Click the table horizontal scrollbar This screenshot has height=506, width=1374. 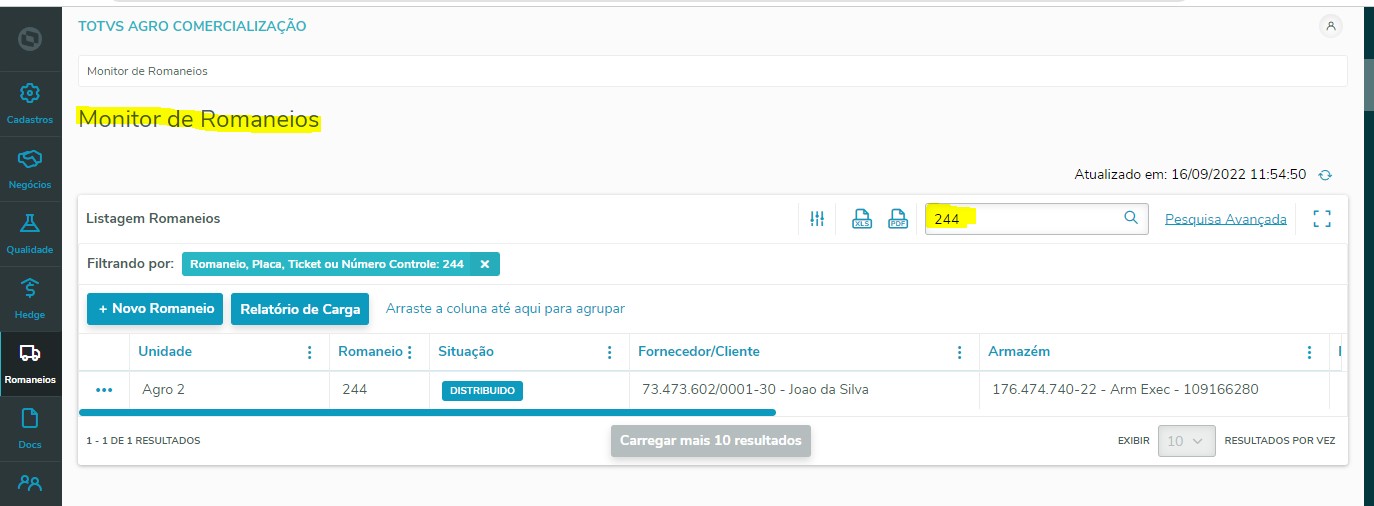click(427, 412)
